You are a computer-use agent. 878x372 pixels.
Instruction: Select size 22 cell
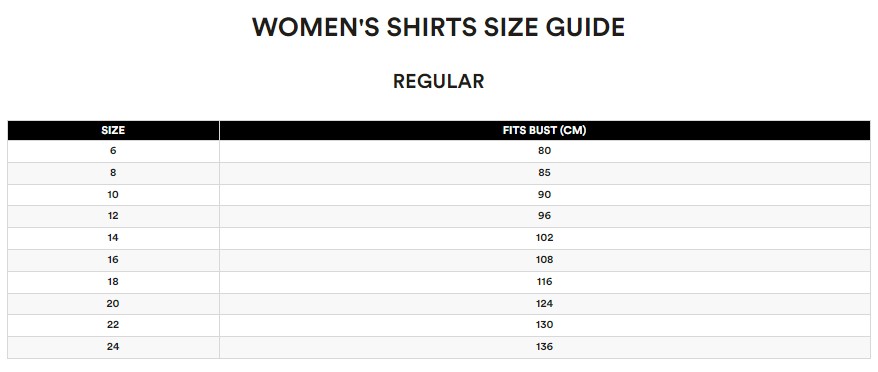pyautogui.click(x=113, y=325)
